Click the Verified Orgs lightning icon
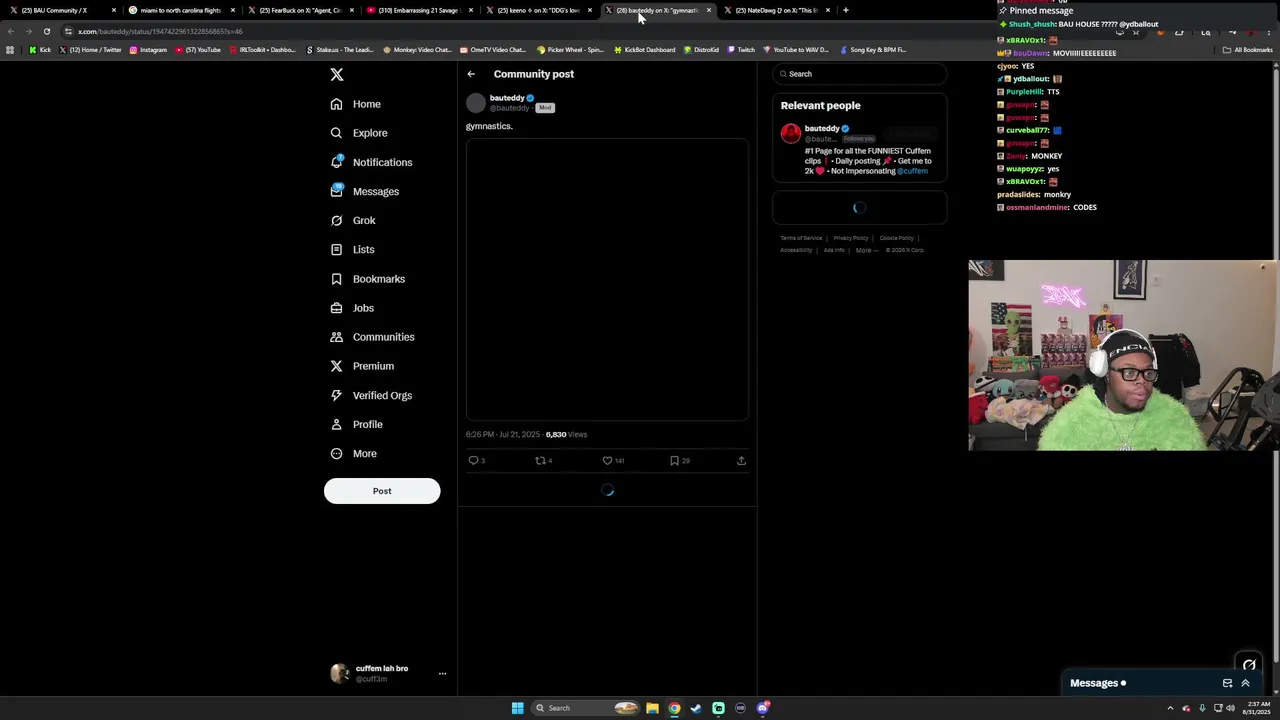 (336, 395)
